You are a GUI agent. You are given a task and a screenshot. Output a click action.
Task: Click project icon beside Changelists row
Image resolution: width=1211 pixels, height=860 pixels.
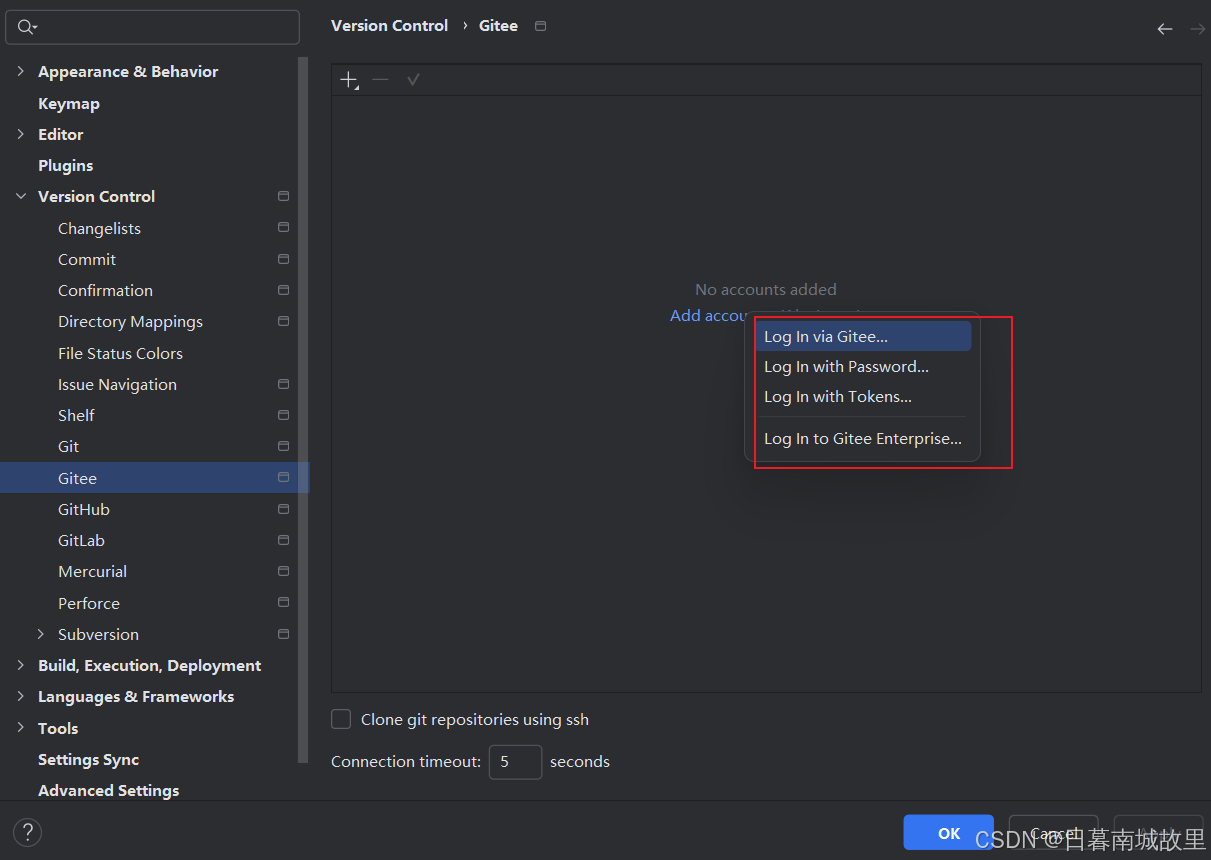[x=284, y=228]
